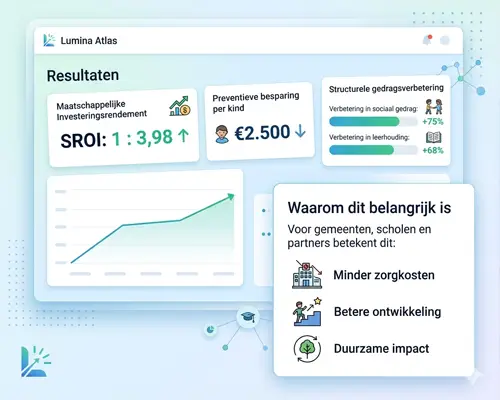Open notifications bell with red dot
The width and height of the screenshot is (500, 400).
click(427, 40)
